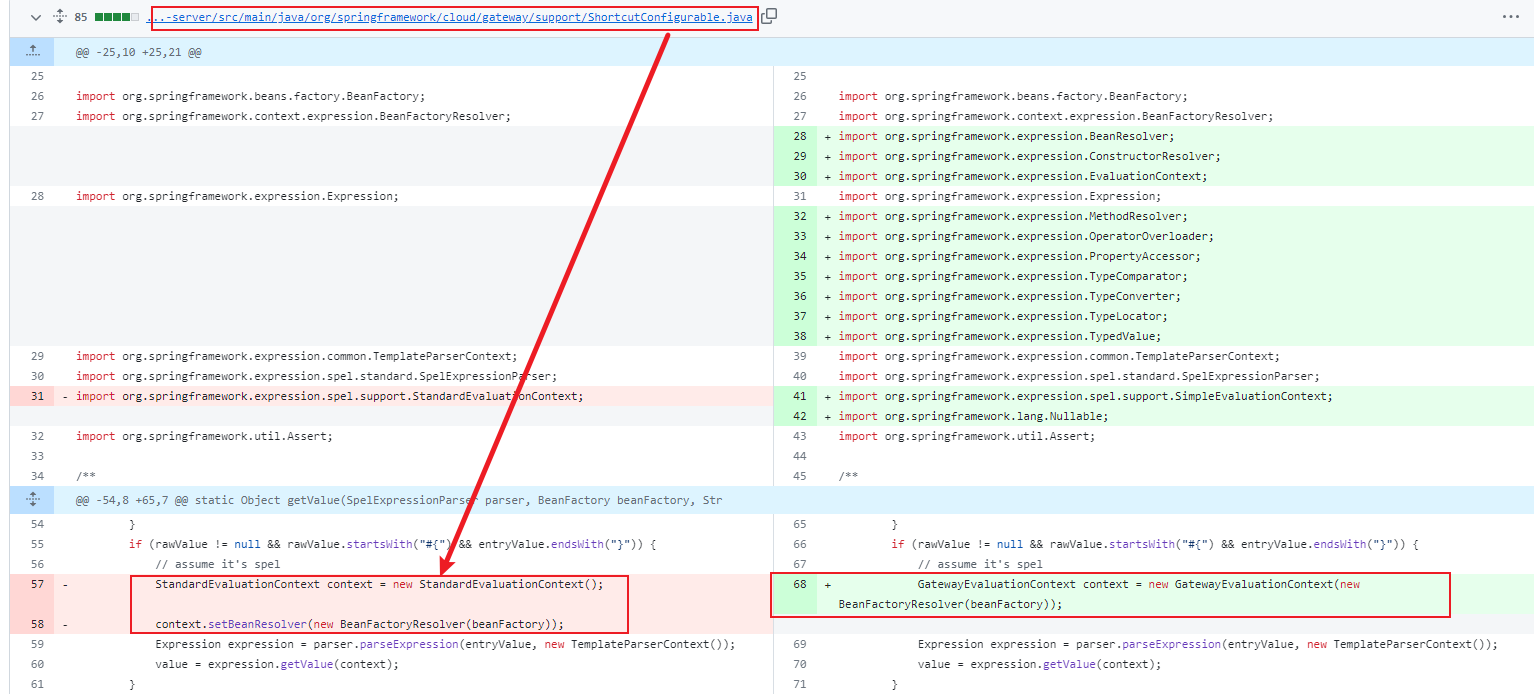Screen dimensions: 1534x694
Task: Expand all lines of the file diff
Action: coord(59,17)
